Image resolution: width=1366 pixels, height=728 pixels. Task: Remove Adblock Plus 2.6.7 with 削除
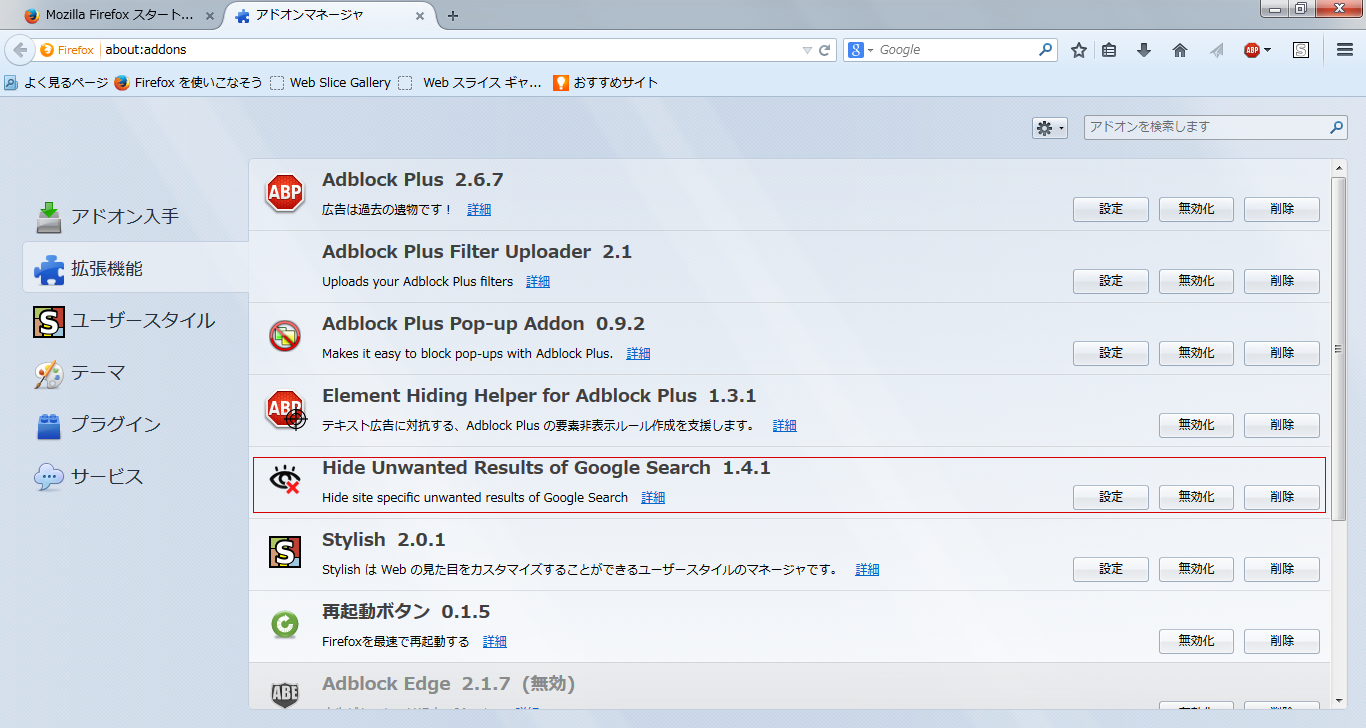tap(1282, 209)
